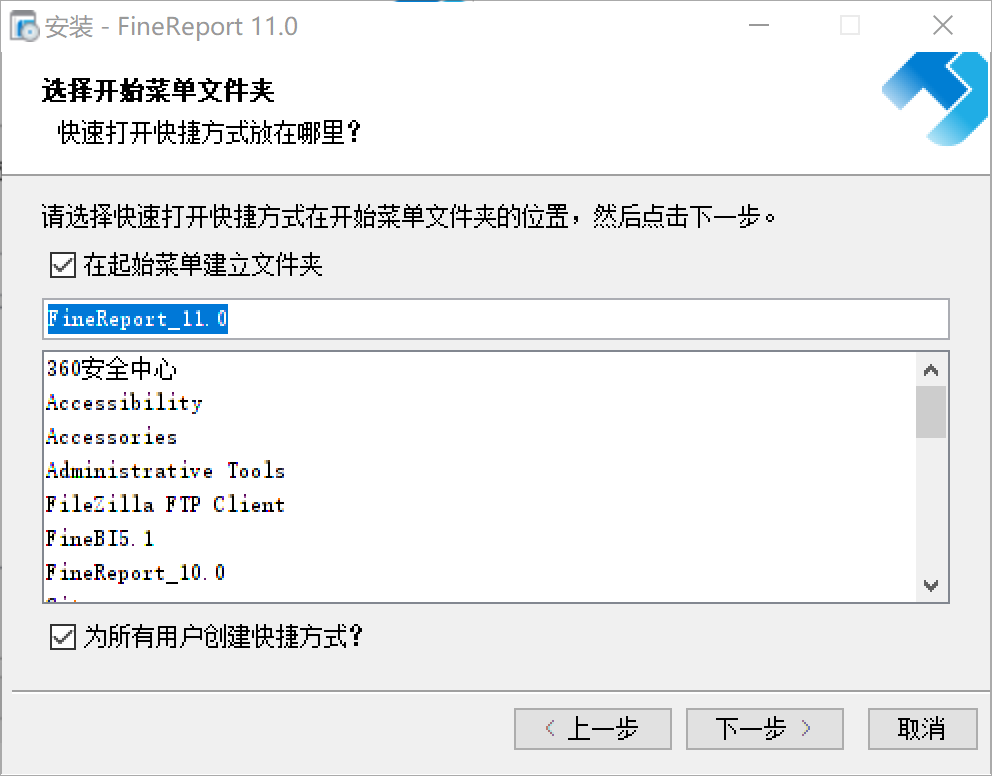Click the folder list scrollbar thumb
Screen dimensions: 992x776
(x=931, y=412)
